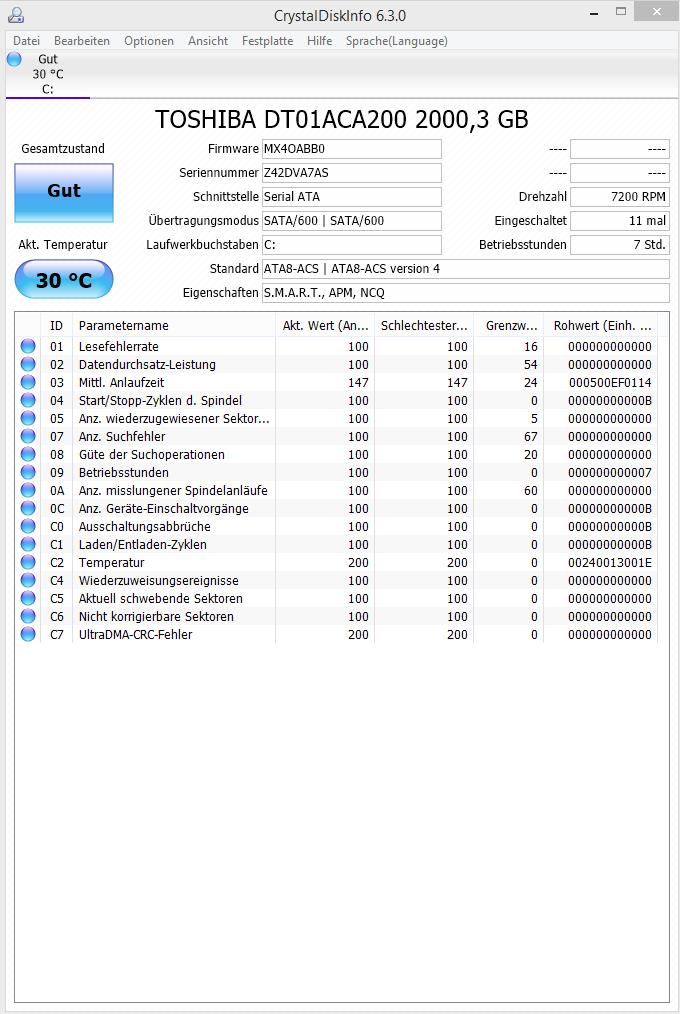680x1014 pixels.
Task: Maximize the CrystalDiskInfo window
Action: coord(621,12)
